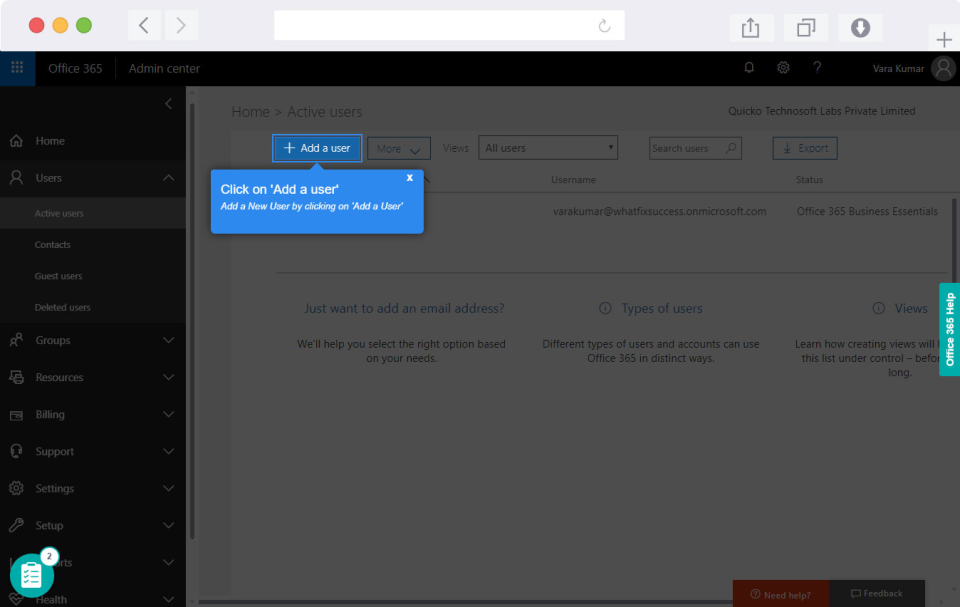Click the info icon beside Views heading

(x=878, y=308)
